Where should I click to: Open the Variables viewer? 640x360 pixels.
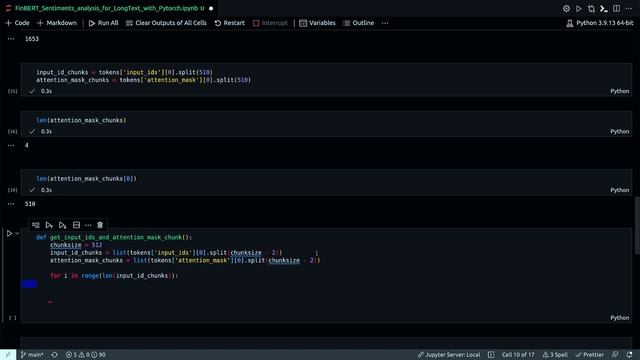click(x=317, y=23)
